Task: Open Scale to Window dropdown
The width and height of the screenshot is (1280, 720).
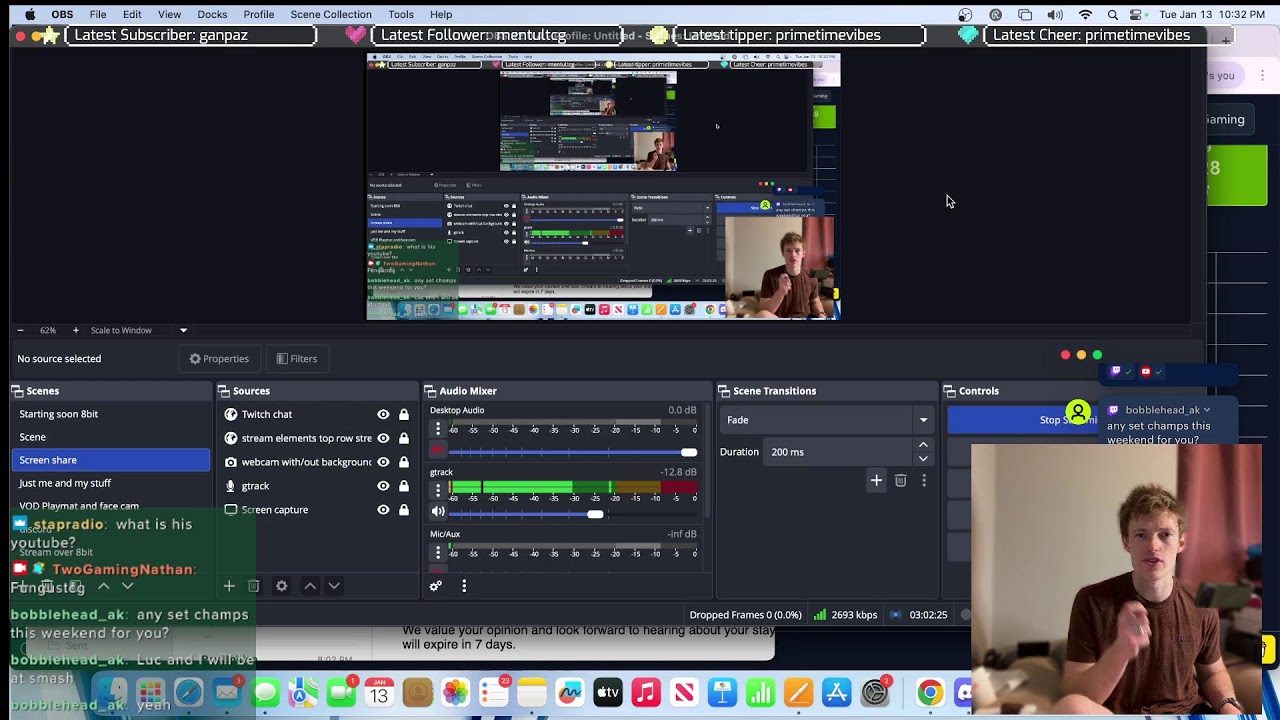Action: pos(139,330)
